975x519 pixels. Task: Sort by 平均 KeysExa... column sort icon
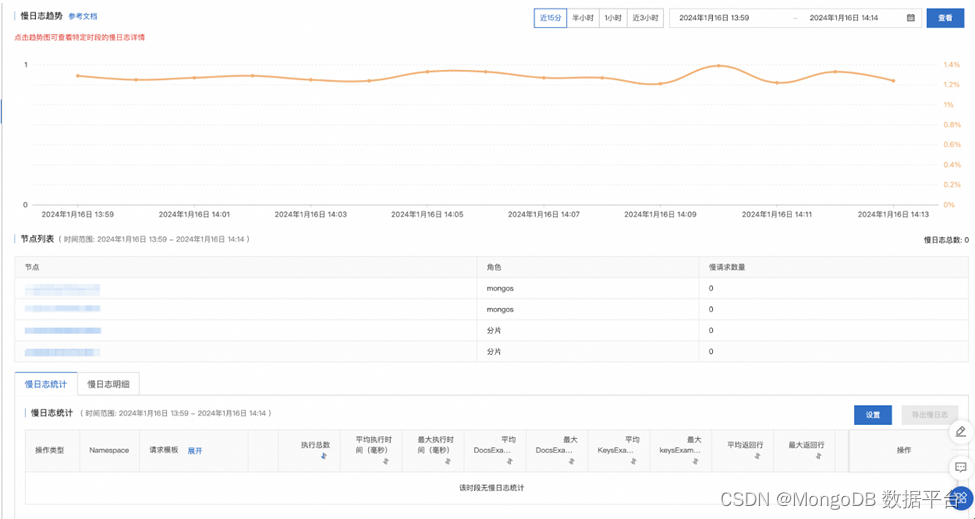pyautogui.click(x=633, y=461)
